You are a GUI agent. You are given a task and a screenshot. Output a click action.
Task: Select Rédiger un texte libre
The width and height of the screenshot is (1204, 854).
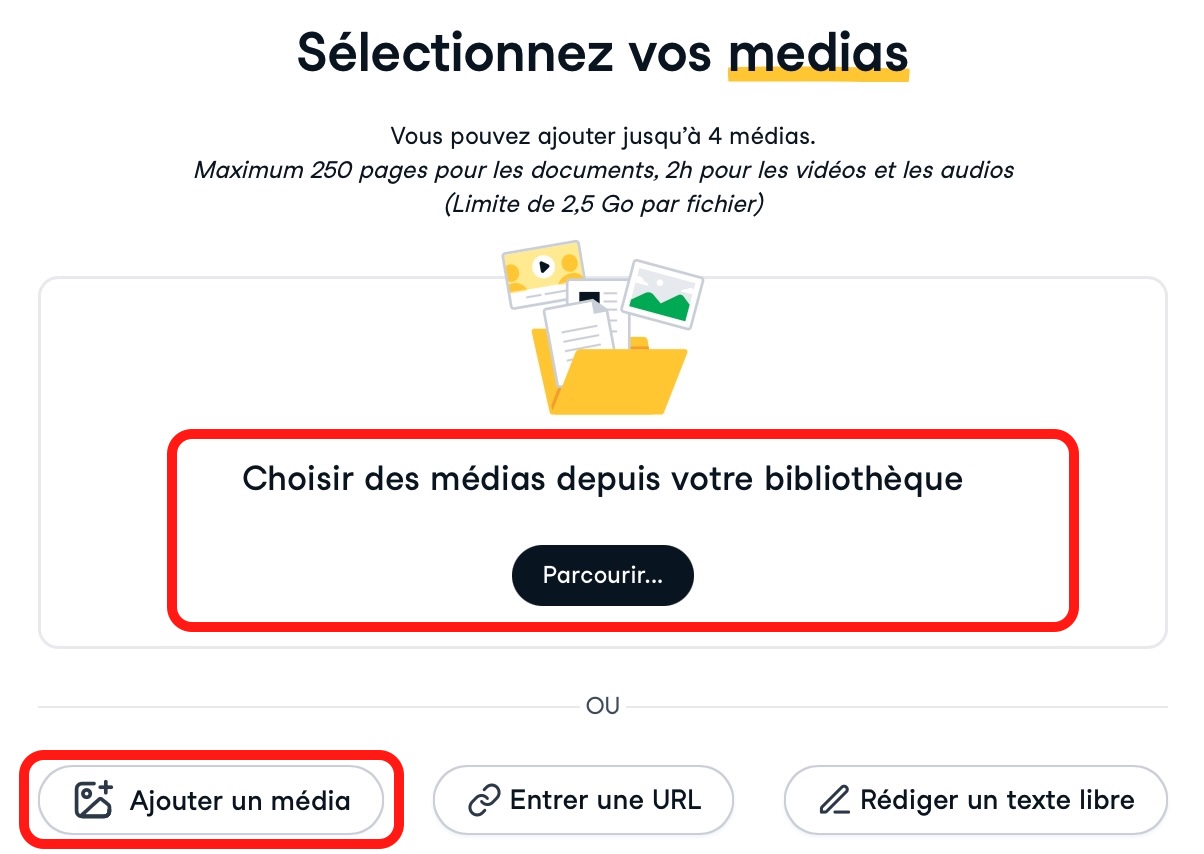click(x=975, y=800)
